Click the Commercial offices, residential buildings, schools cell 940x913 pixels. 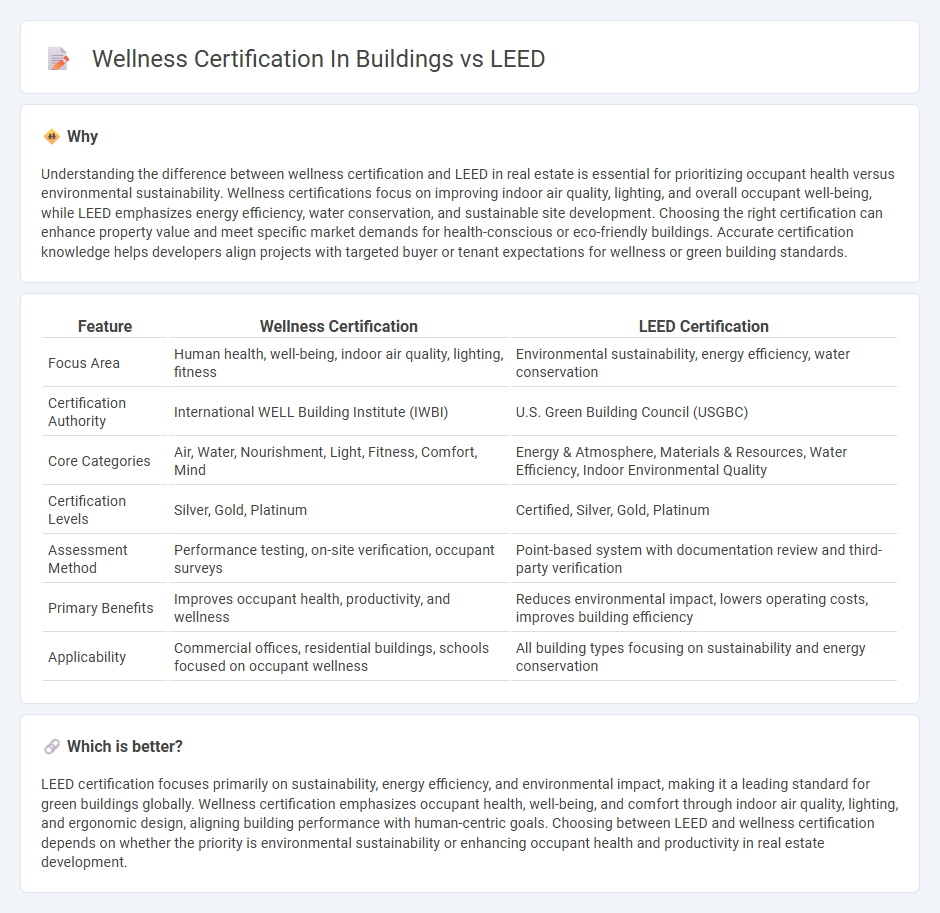339,657
